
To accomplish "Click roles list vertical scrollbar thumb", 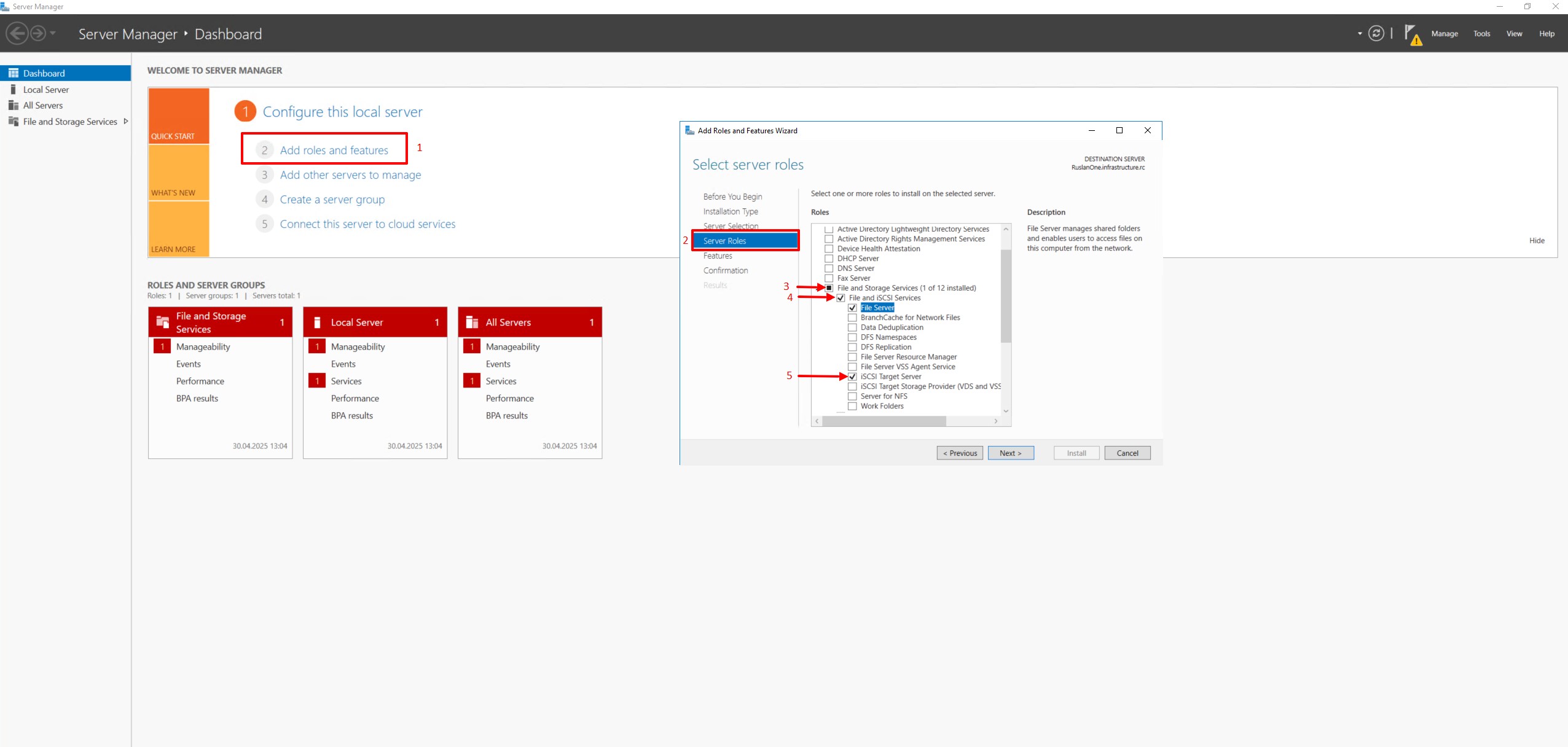I will [1006, 296].
